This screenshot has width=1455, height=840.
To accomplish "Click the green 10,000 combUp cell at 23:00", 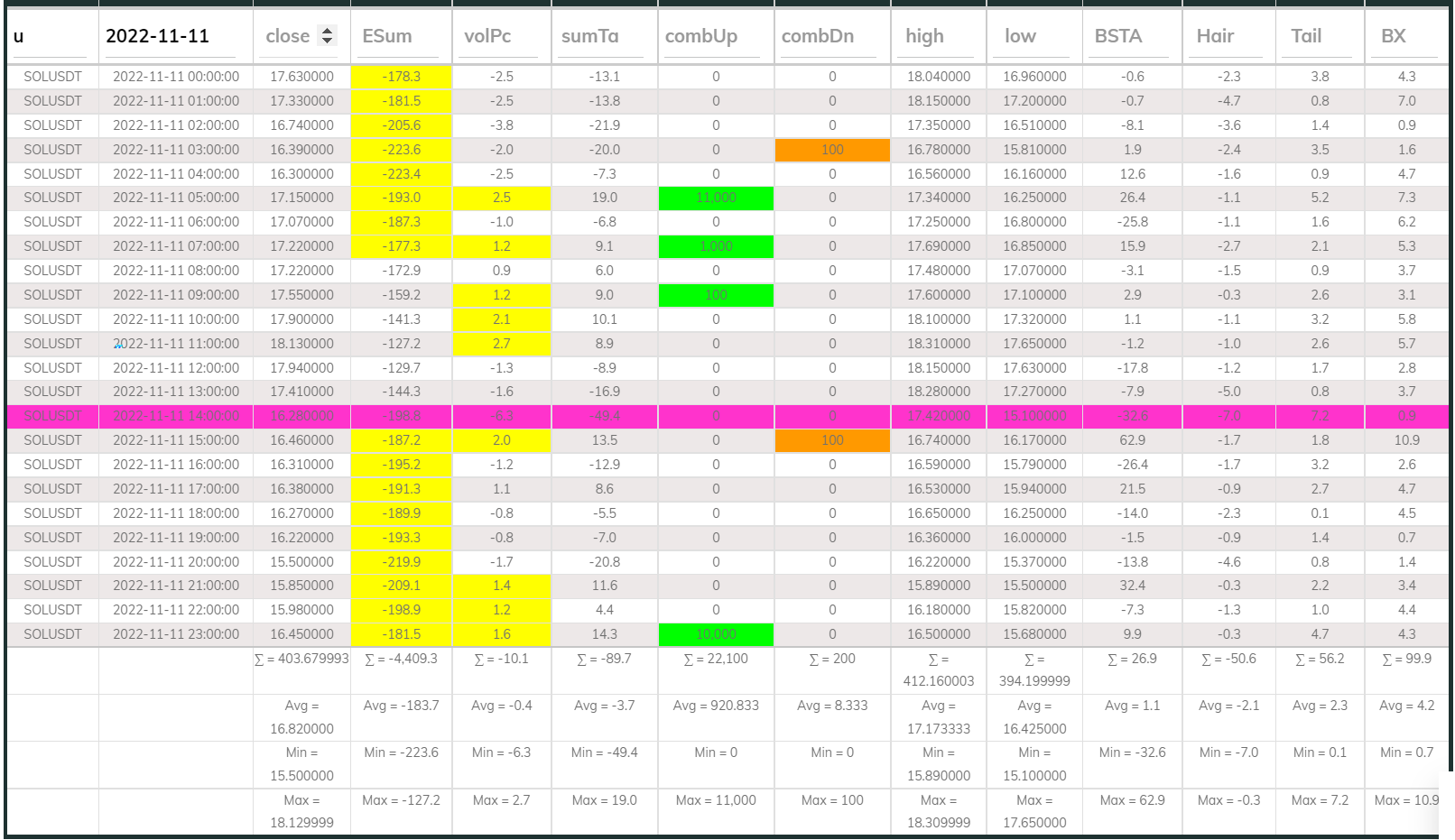I will pos(716,634).
